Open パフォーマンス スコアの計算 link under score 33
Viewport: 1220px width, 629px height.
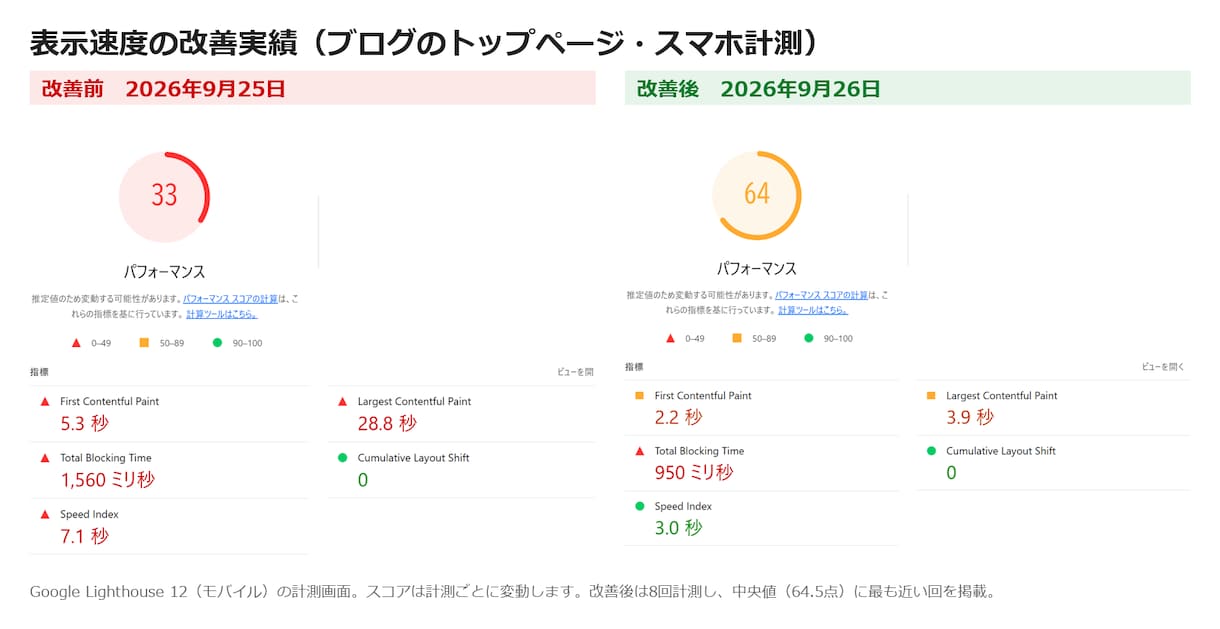click(x=231, y=299)
